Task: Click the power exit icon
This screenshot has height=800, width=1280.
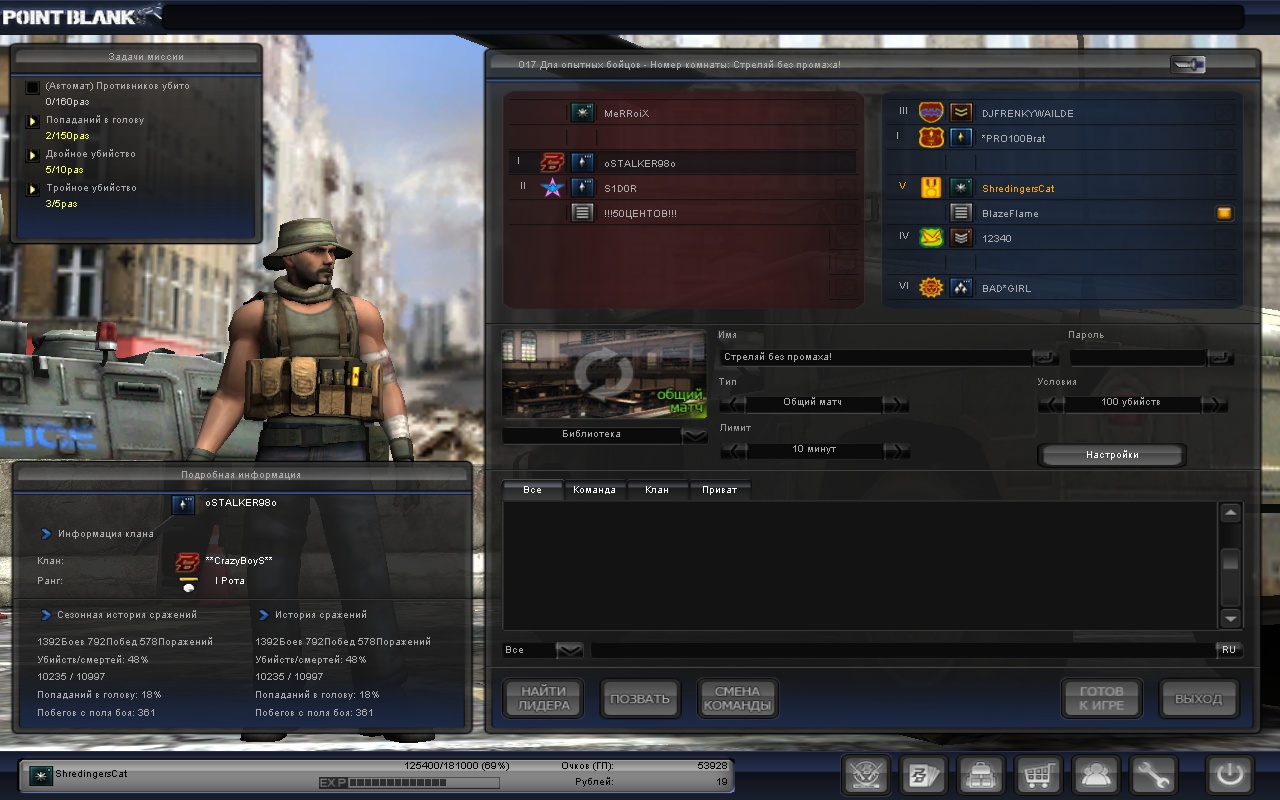Action: coord(1229,775)
